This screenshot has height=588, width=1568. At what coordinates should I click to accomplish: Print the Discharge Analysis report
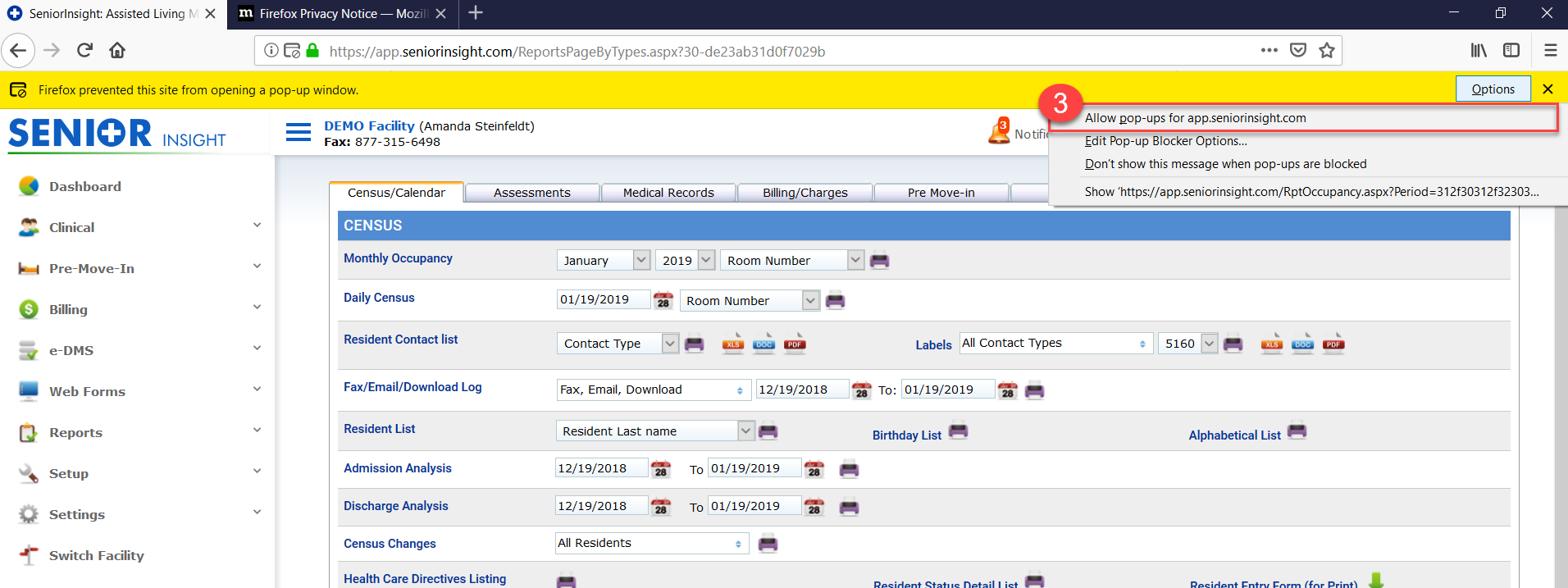pos(849,507)
